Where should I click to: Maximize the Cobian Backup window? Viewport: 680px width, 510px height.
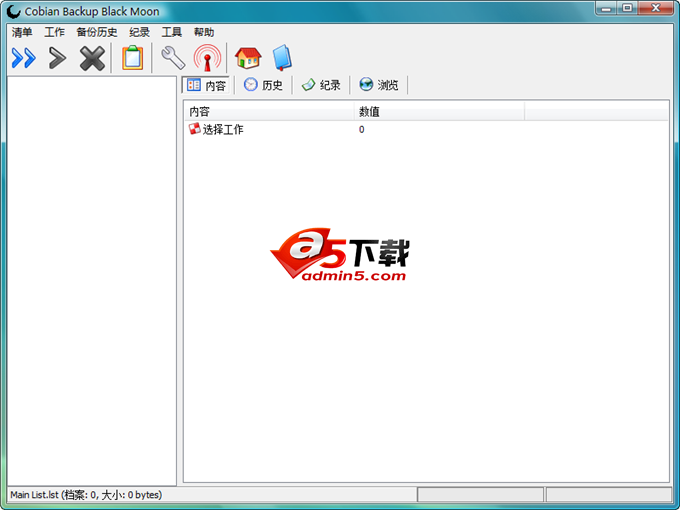628,8
